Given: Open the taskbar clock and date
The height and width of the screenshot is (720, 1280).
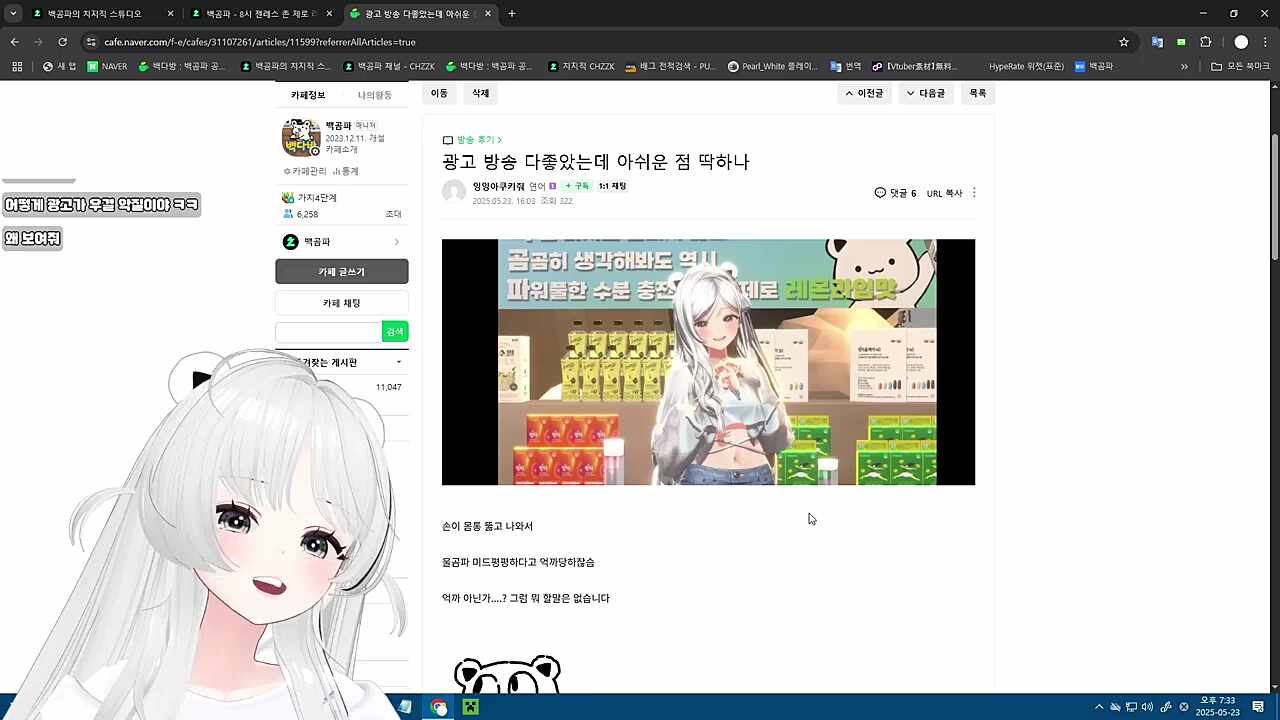Looking at the screenshot, I should click(1217, 707).
